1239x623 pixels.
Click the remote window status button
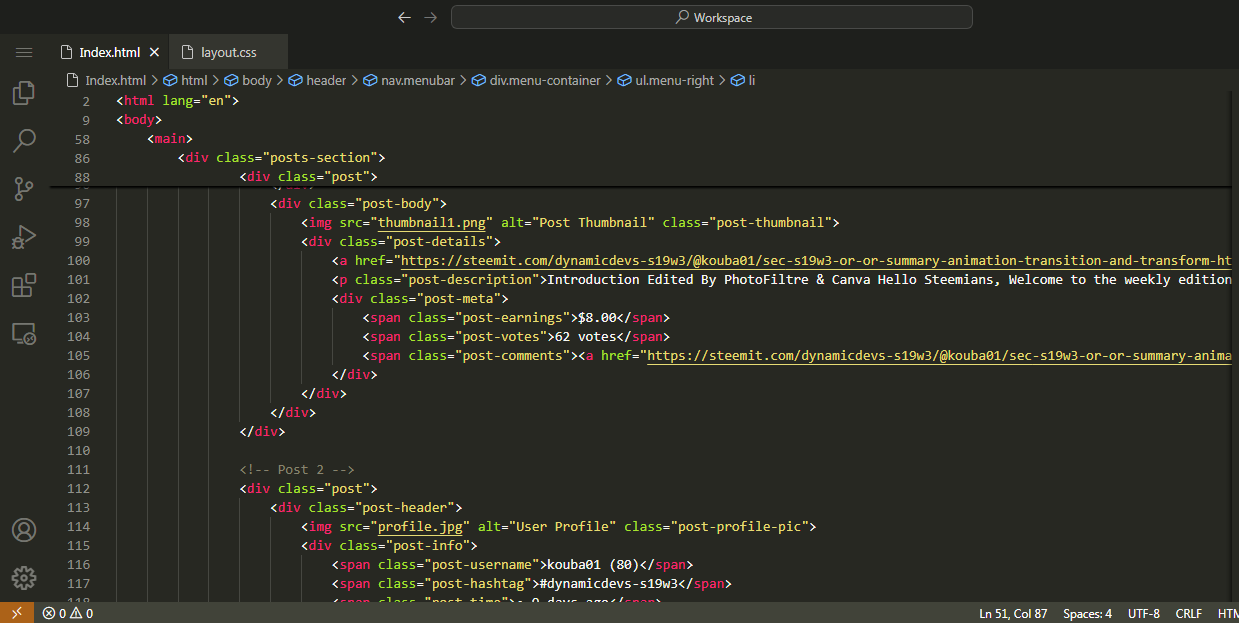[x=15, y=613]
